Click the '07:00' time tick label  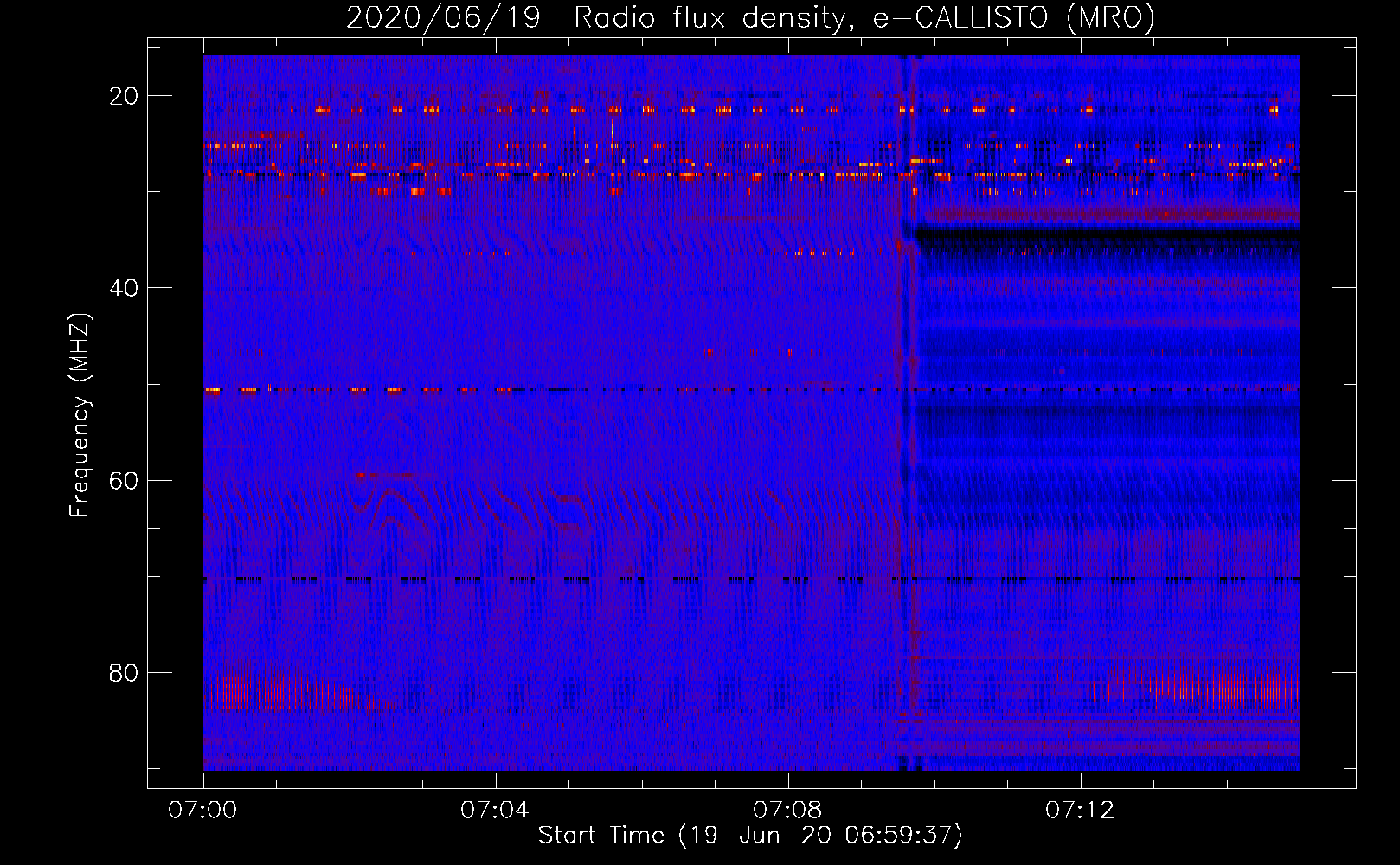pos(202,811)
